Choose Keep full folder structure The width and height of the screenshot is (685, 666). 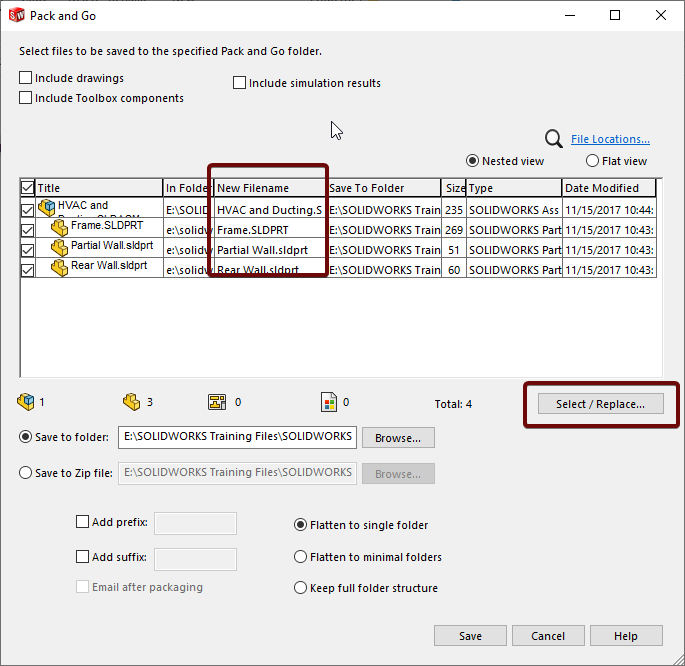click(x=300, y=588)
